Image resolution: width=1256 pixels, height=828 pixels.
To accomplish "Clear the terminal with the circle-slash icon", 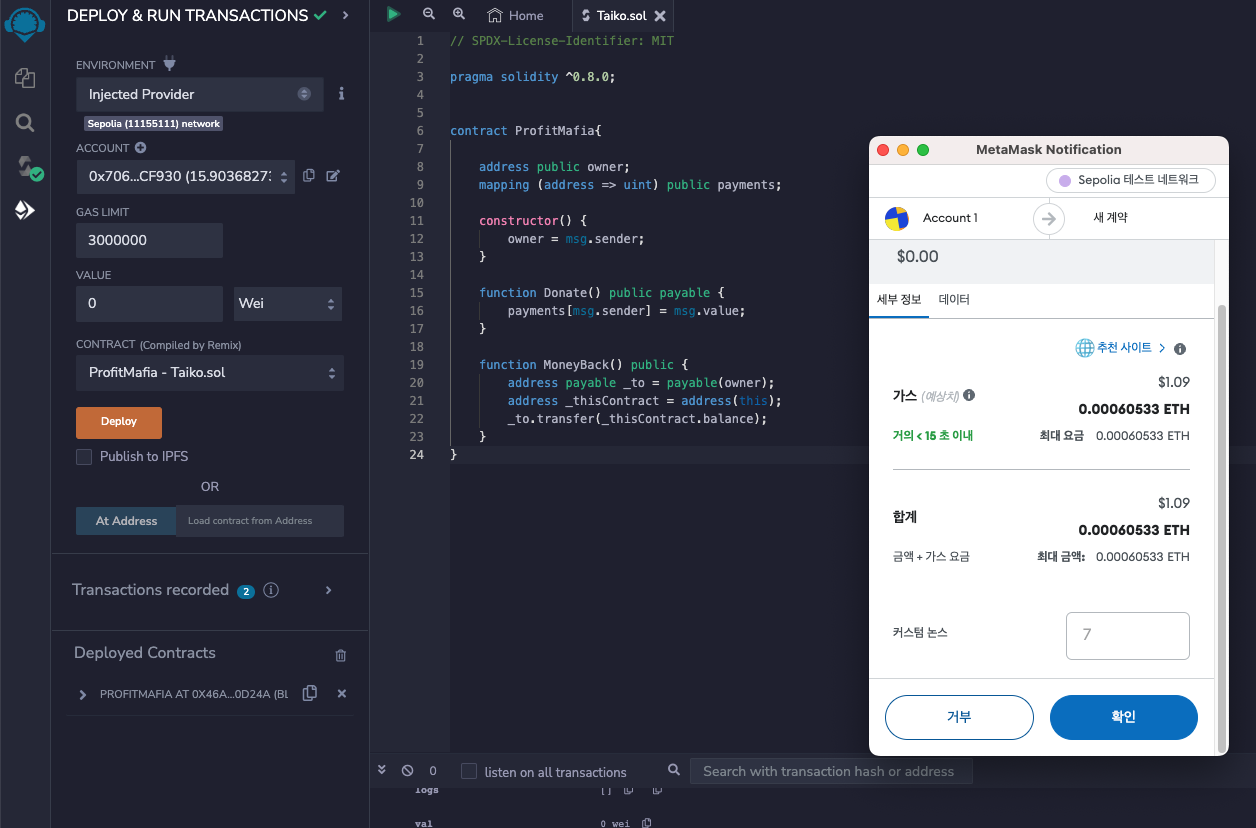I will click(x=407, y=771).
